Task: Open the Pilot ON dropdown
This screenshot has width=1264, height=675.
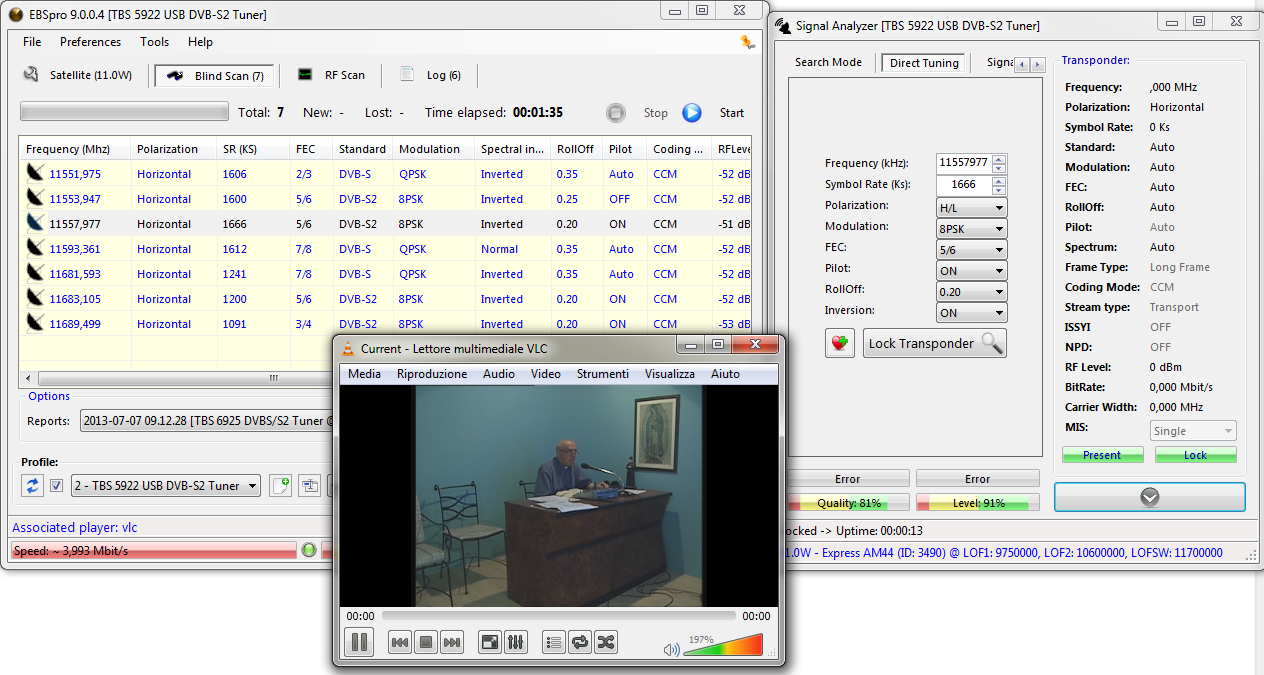Action: (971, 270)
